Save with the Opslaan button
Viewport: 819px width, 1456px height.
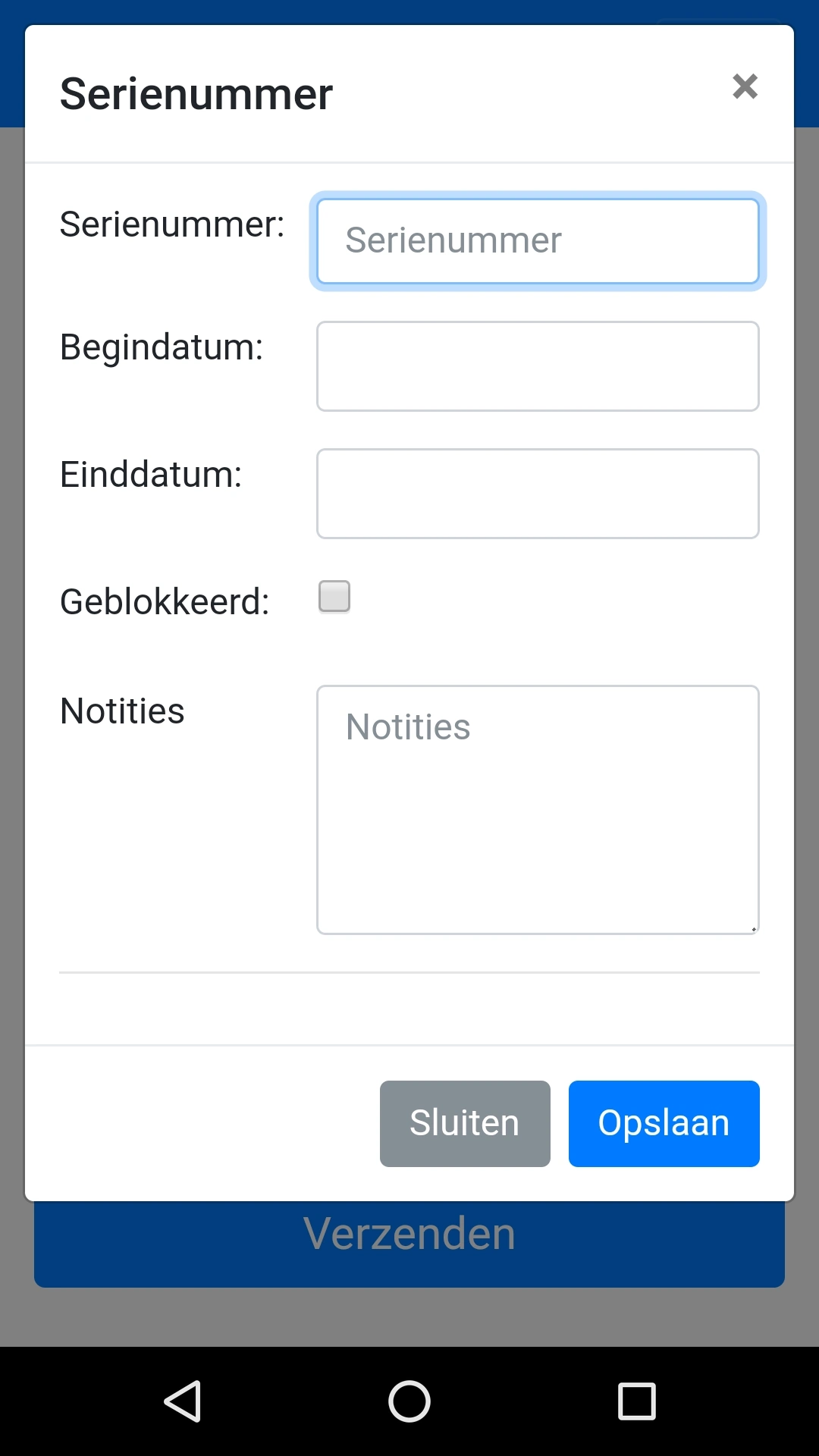pos(664,1123)
